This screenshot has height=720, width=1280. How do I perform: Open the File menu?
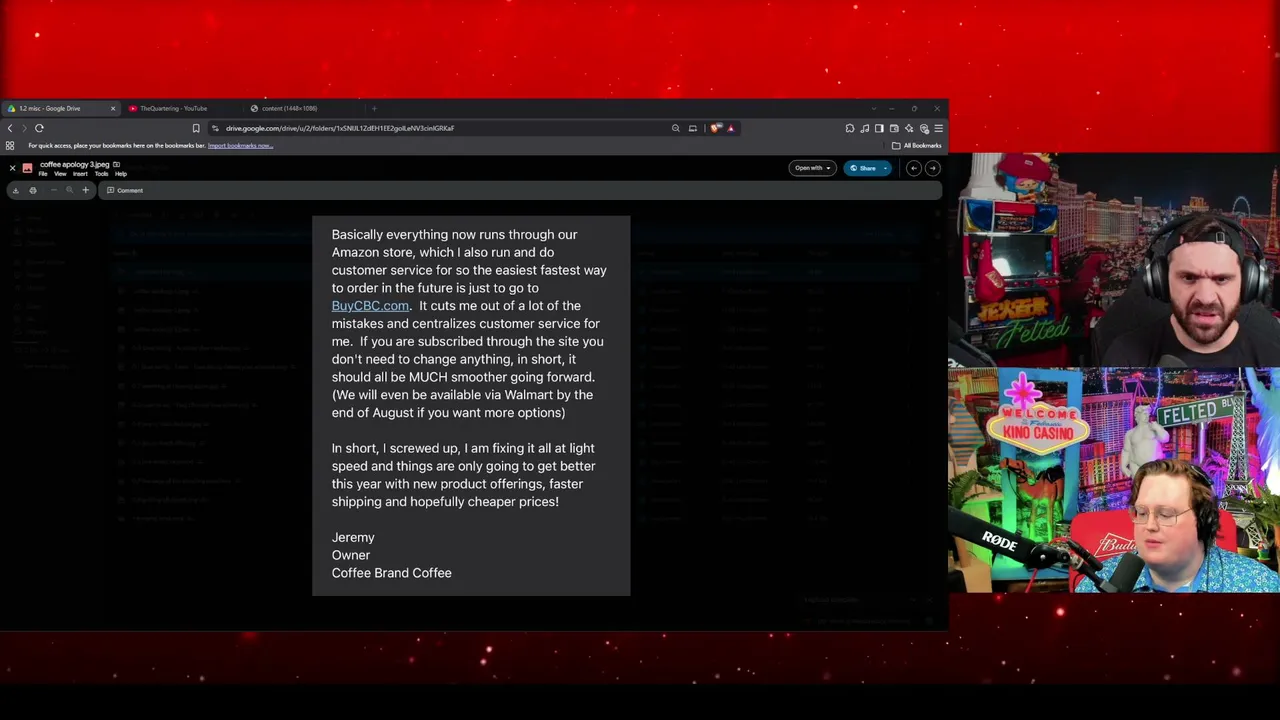(x=43, y=174)
